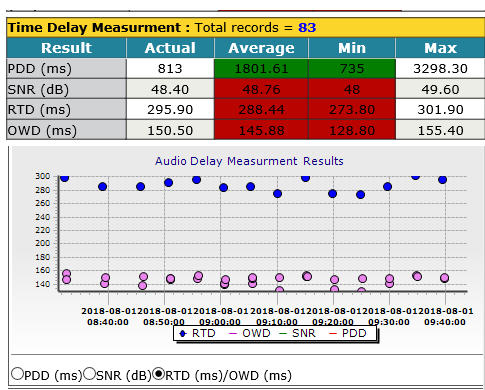Screen dimensions: 485x390
Task: Click the PDD (ms) row label
Action: pyautogui.click(x=40, y=69)
